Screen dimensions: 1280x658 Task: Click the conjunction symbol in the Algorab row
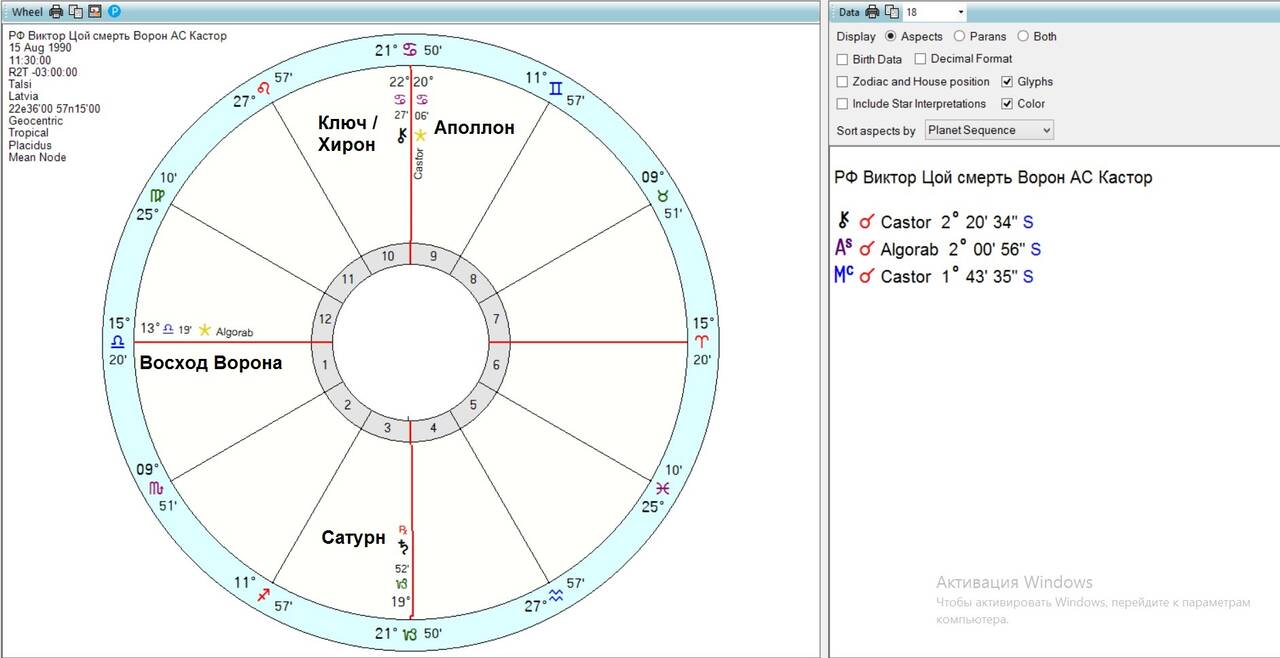(867, 249)
